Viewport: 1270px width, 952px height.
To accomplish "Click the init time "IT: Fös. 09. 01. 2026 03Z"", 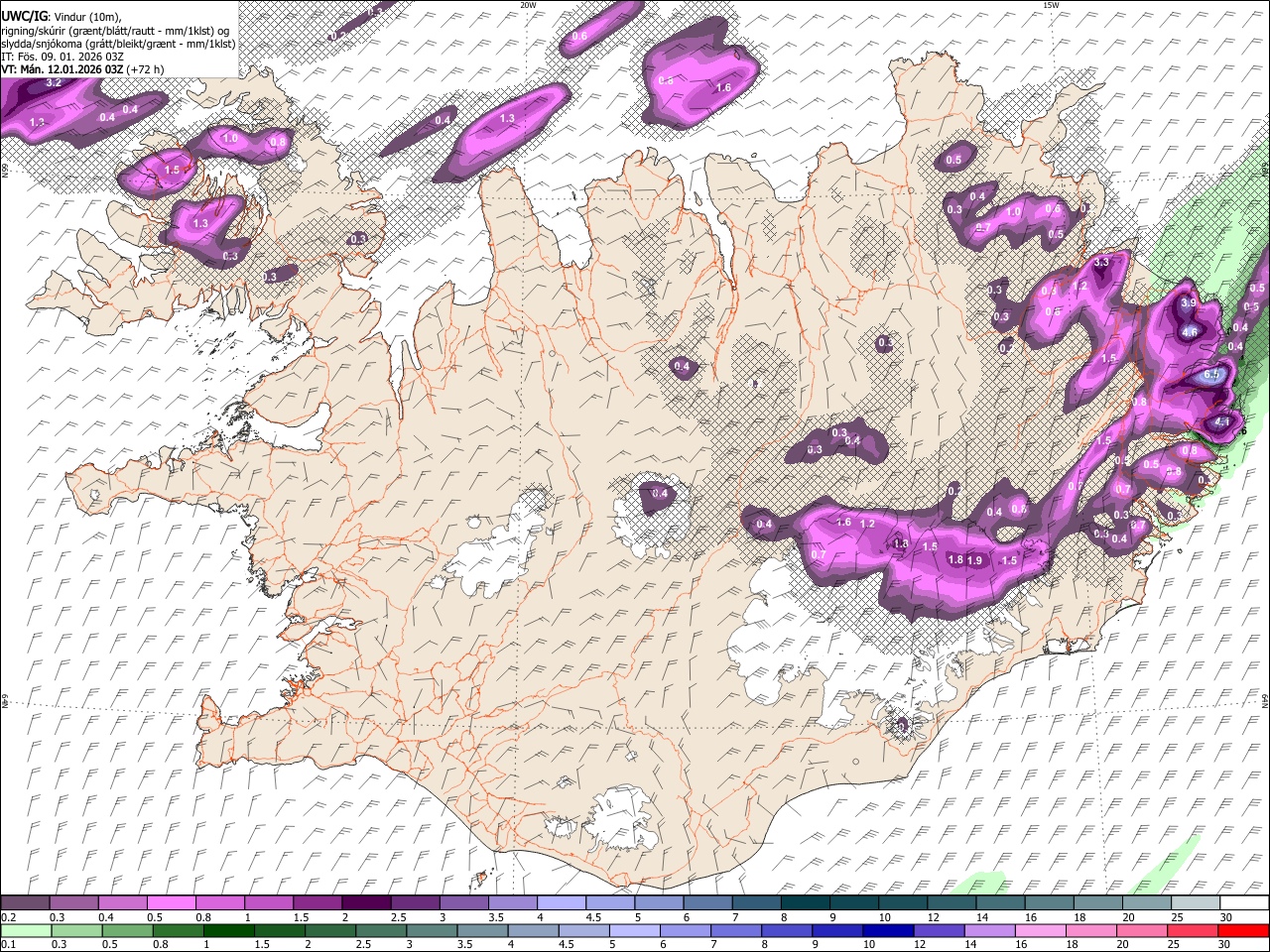I will coord(63,57).
